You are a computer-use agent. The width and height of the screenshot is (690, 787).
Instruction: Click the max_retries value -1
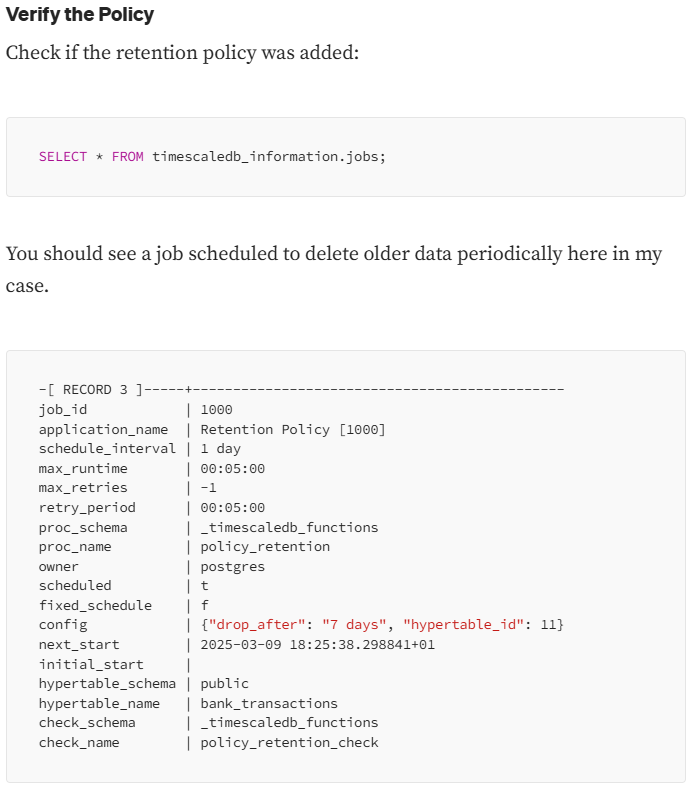point(208,488)
